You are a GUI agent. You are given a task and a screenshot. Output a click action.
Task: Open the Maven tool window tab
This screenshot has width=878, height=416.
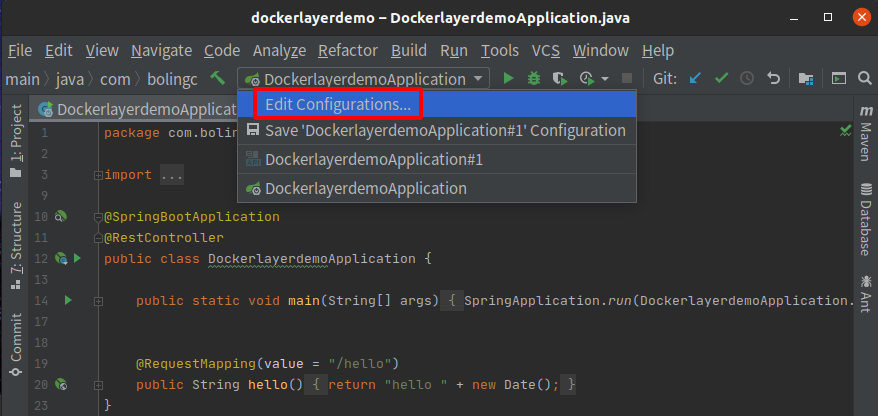coord(866,133)
